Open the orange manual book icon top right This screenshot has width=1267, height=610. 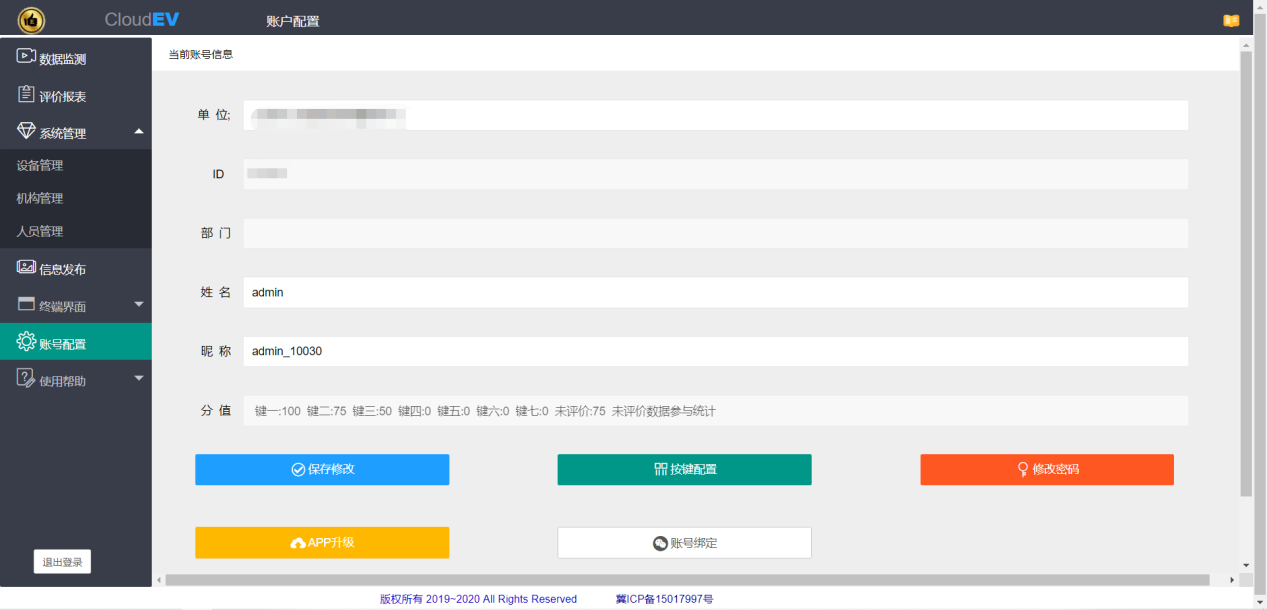(1231, 19)
